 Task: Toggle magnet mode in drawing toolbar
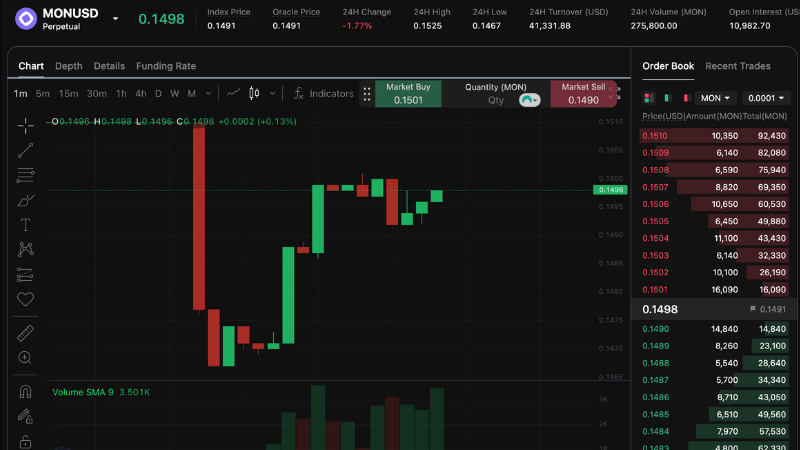pos(25,392)
